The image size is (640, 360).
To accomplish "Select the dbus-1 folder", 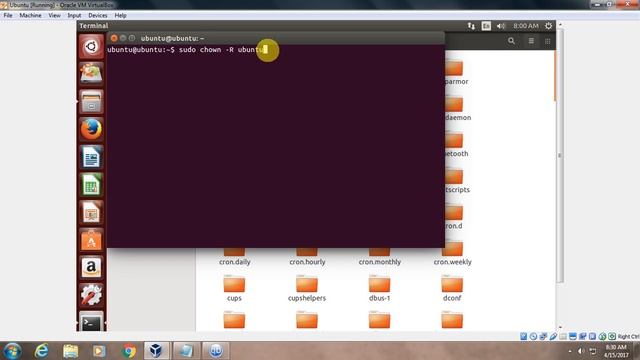I will click(380, 288).
